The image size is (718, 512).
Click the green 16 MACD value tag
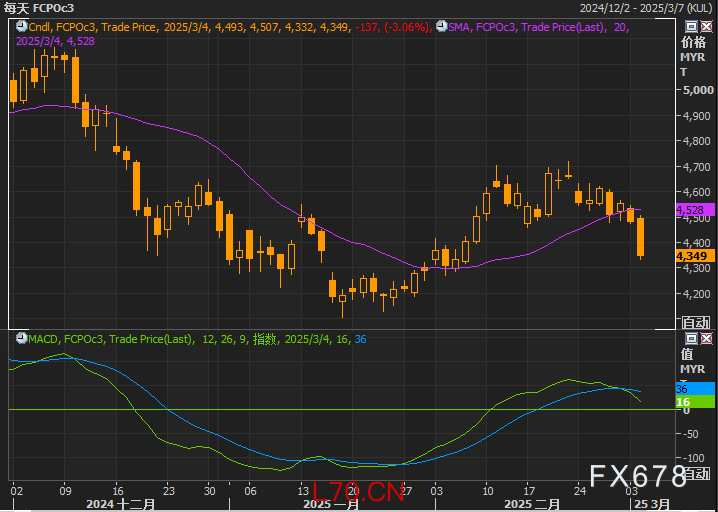[694, 402]
